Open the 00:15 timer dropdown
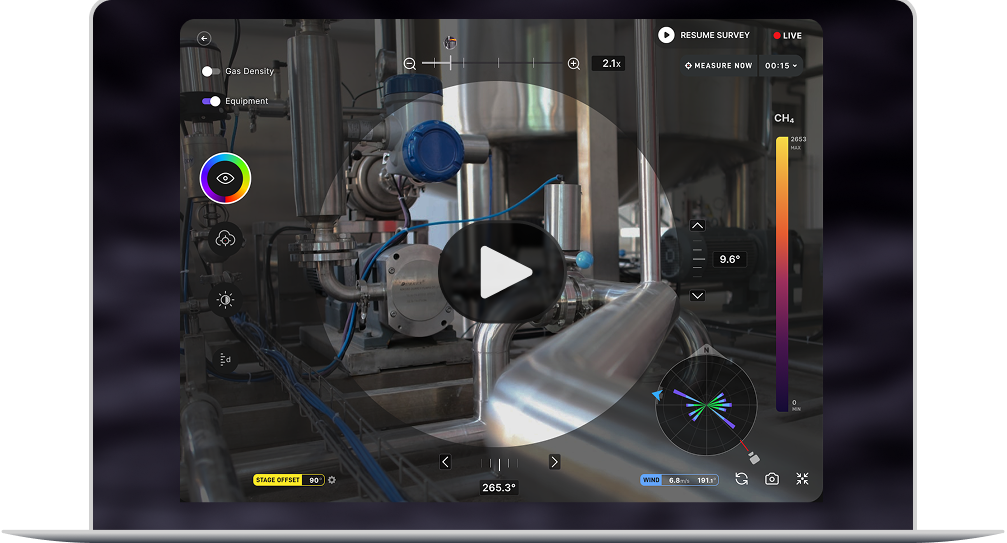The height and width of the screenshot is (543, 1007). 781,66
